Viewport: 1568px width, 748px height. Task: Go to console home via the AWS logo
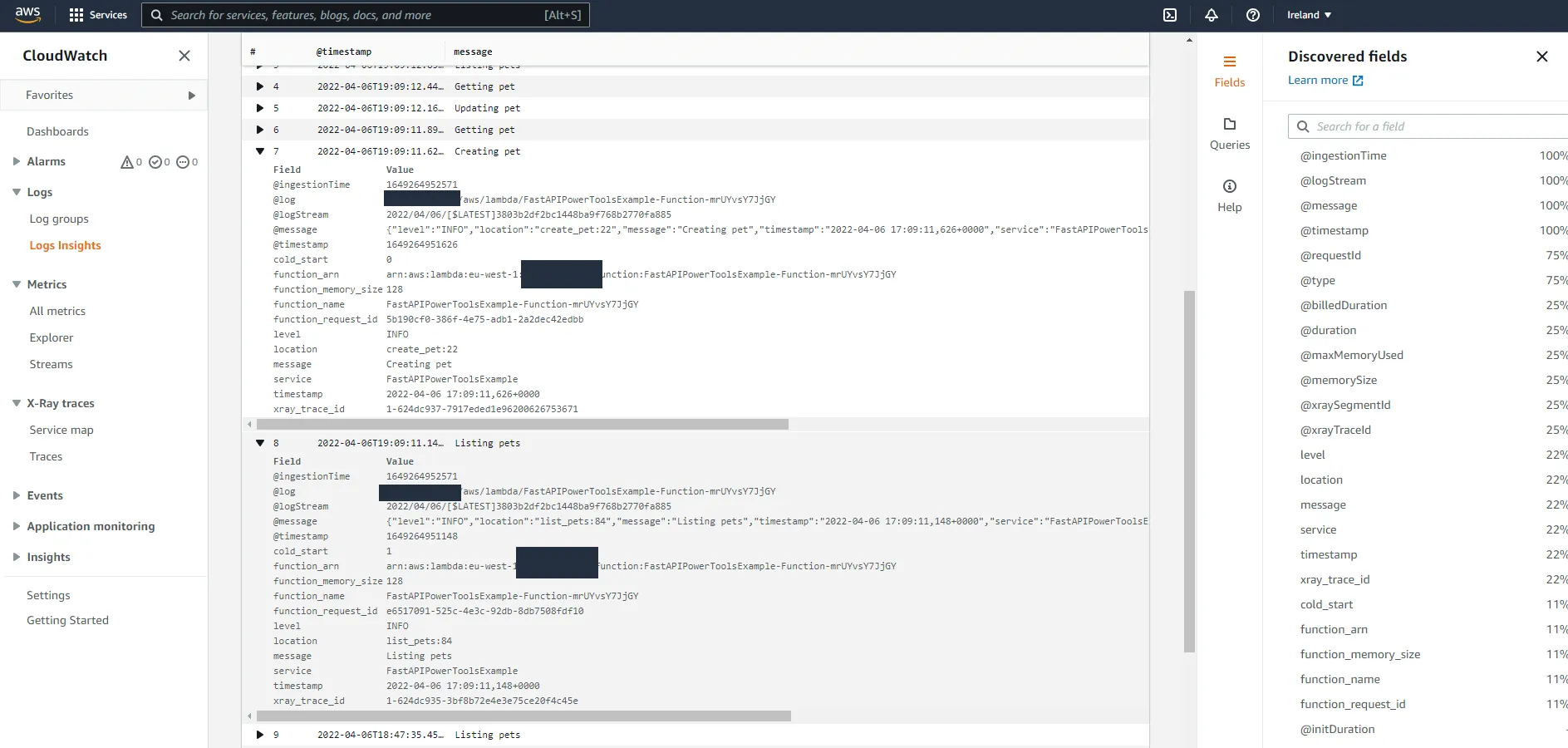(x=27, y=14)
